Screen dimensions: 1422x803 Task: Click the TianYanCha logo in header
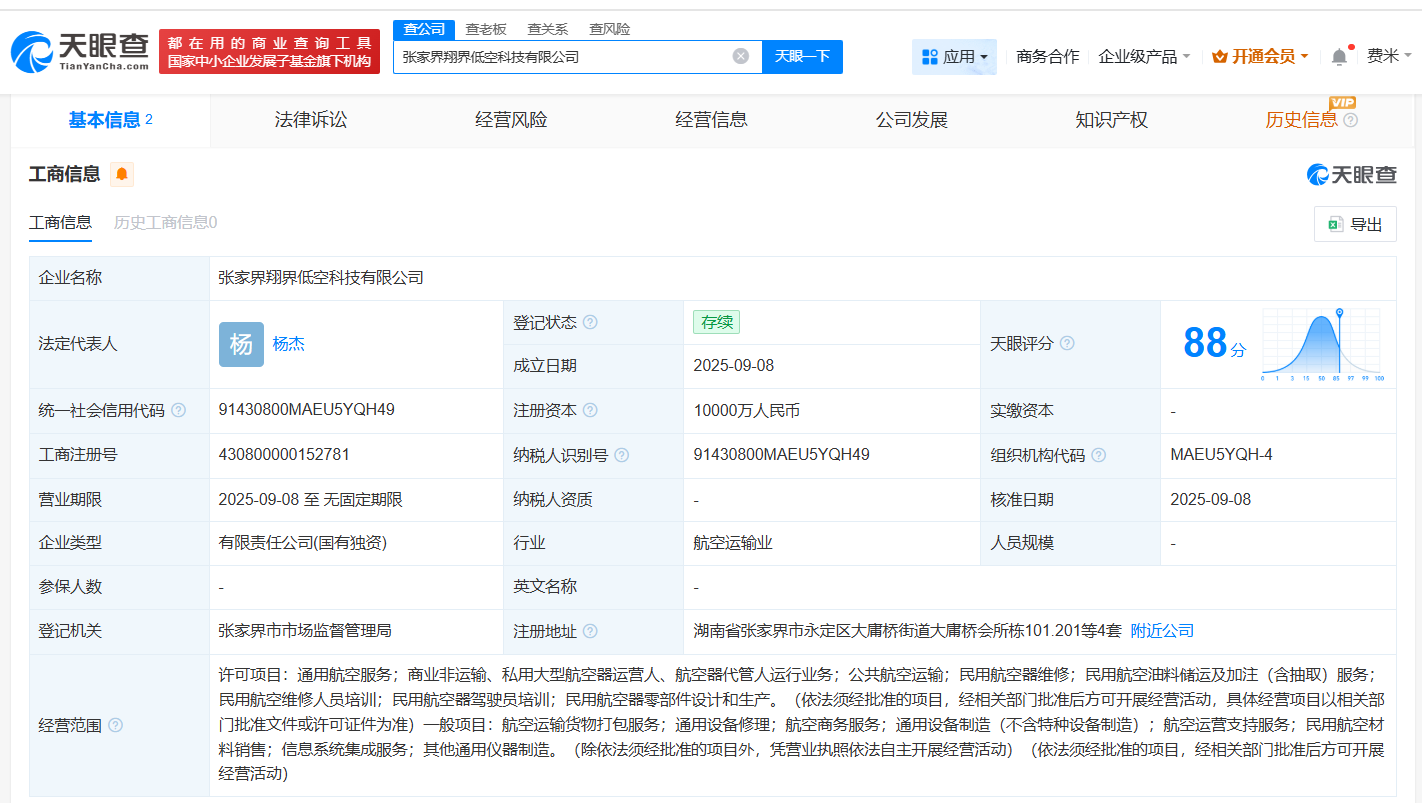tap(80, 51)
